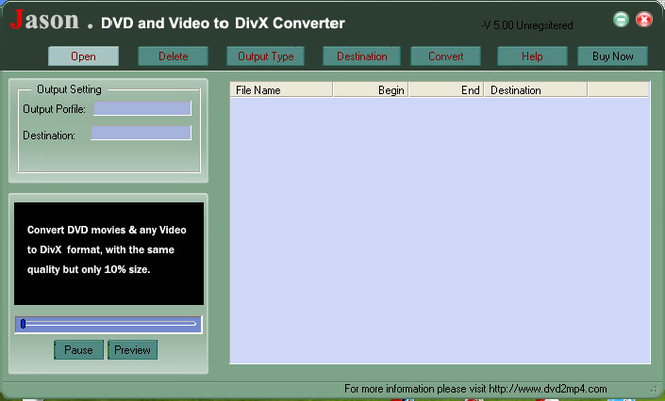Click the Open button
The height and width of the screenshot is (401, 665).
pos(83,56)
